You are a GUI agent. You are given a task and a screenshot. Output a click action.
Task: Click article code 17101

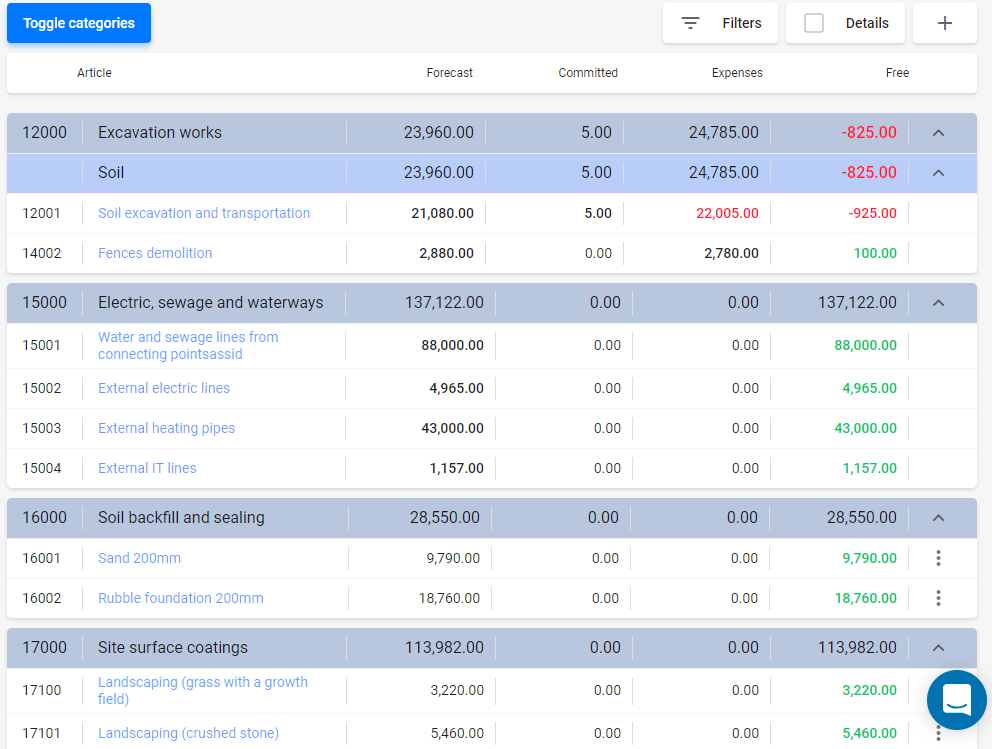point(42,733)
